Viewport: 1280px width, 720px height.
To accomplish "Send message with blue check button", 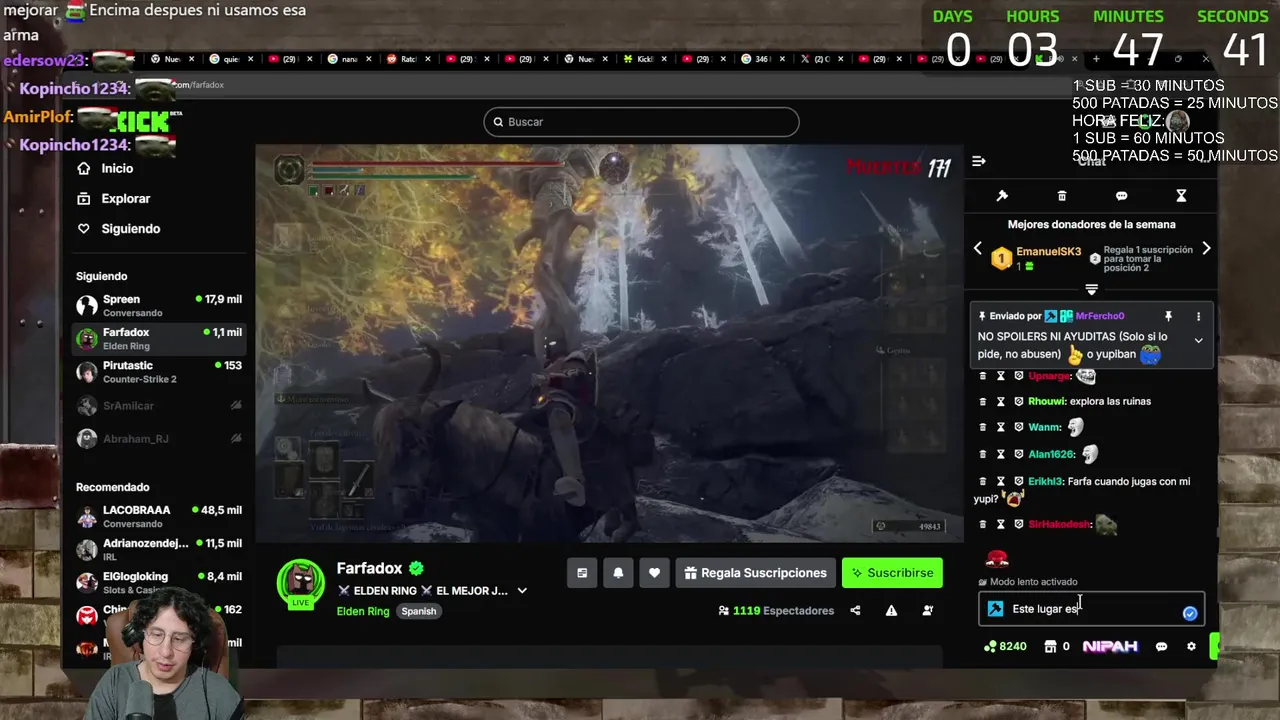I will click(x=1190, y=613).
